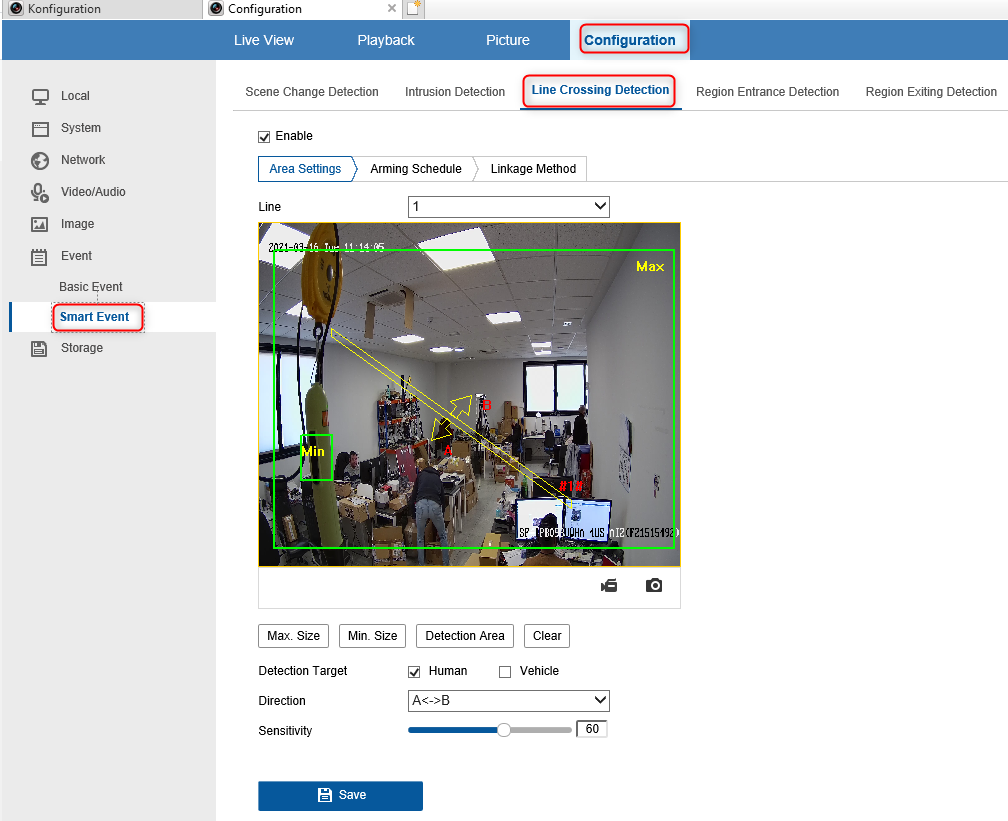Click the Video/Audio microphone icon
The height and width of the screenshot is (821, 1008).
tap(40, 192)
